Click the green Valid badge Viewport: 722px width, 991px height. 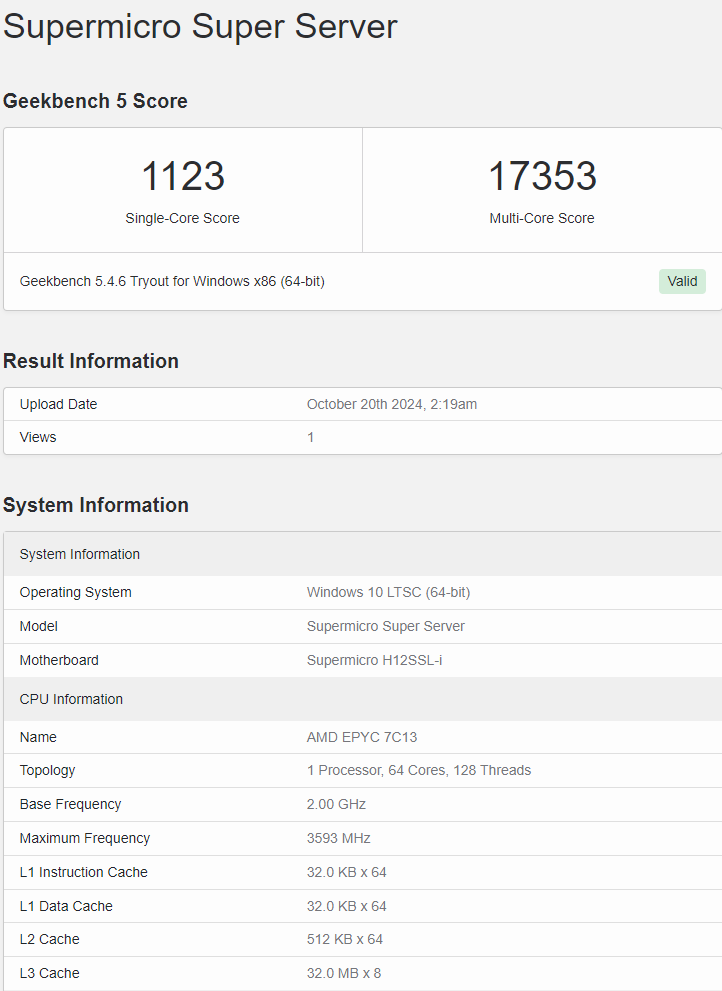682,281
